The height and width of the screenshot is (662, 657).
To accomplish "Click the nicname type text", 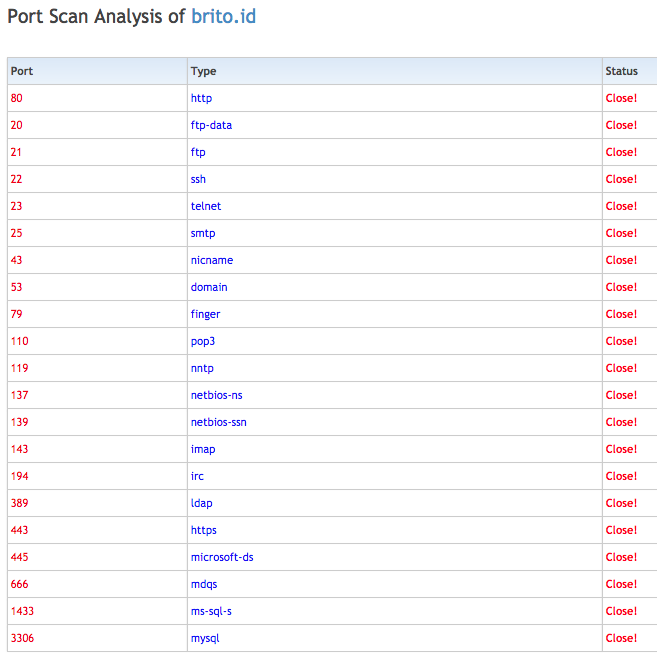I will [x=212, y=260].
